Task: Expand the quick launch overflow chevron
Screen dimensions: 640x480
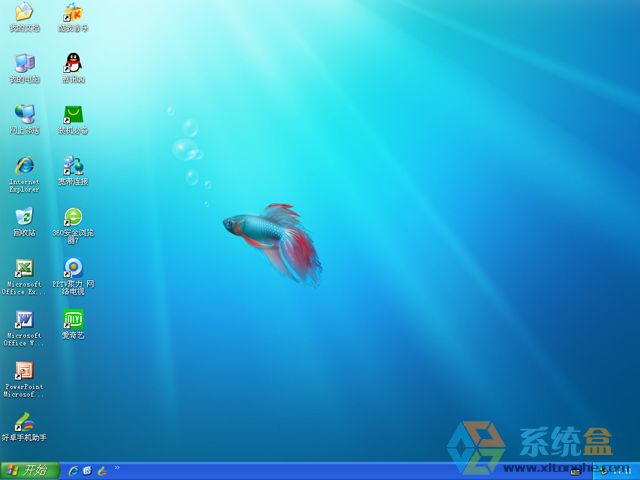Action: pyautogui.click(x=116, y=468)
